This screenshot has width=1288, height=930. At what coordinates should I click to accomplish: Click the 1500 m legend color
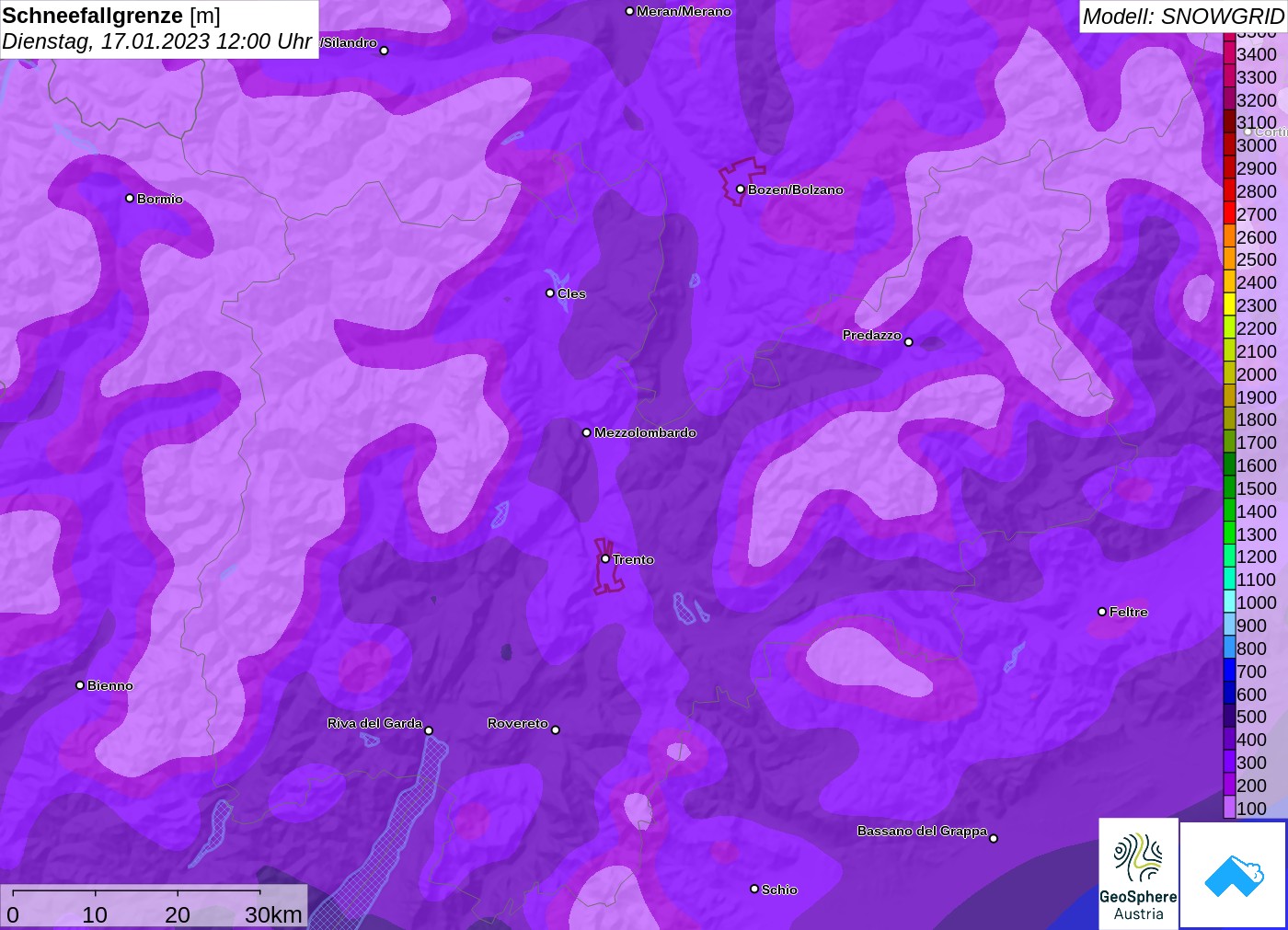[1229, 488]
